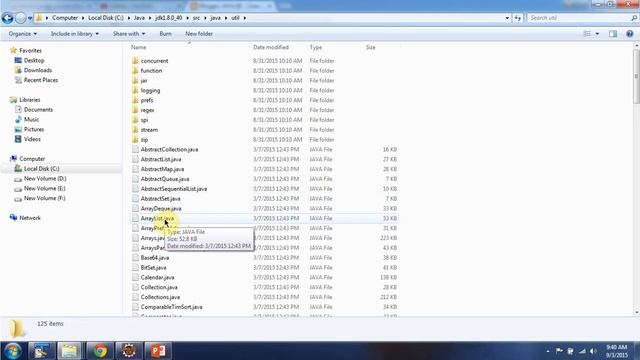
Task: Expand the breadcrumb arrow after src
Action: [x=205, y=18]
